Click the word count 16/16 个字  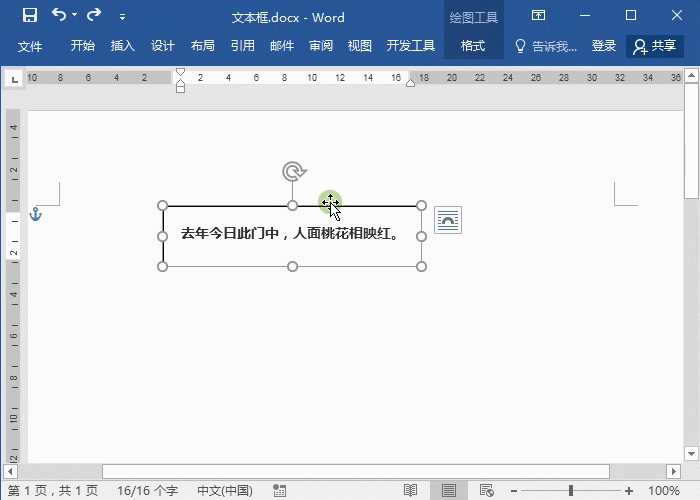[x=148, y=491]
